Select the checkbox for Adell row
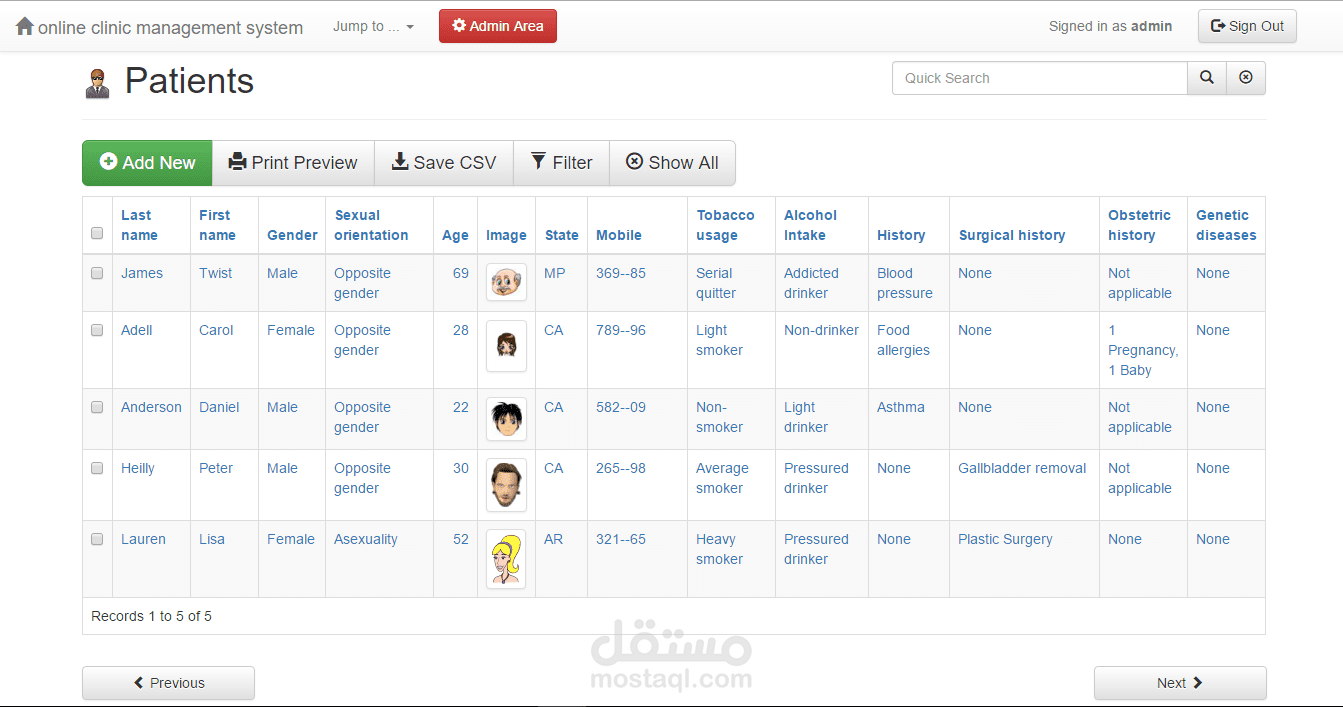Image resolution: width=1343 pixels, height=707 pixels. coord(97,330)
